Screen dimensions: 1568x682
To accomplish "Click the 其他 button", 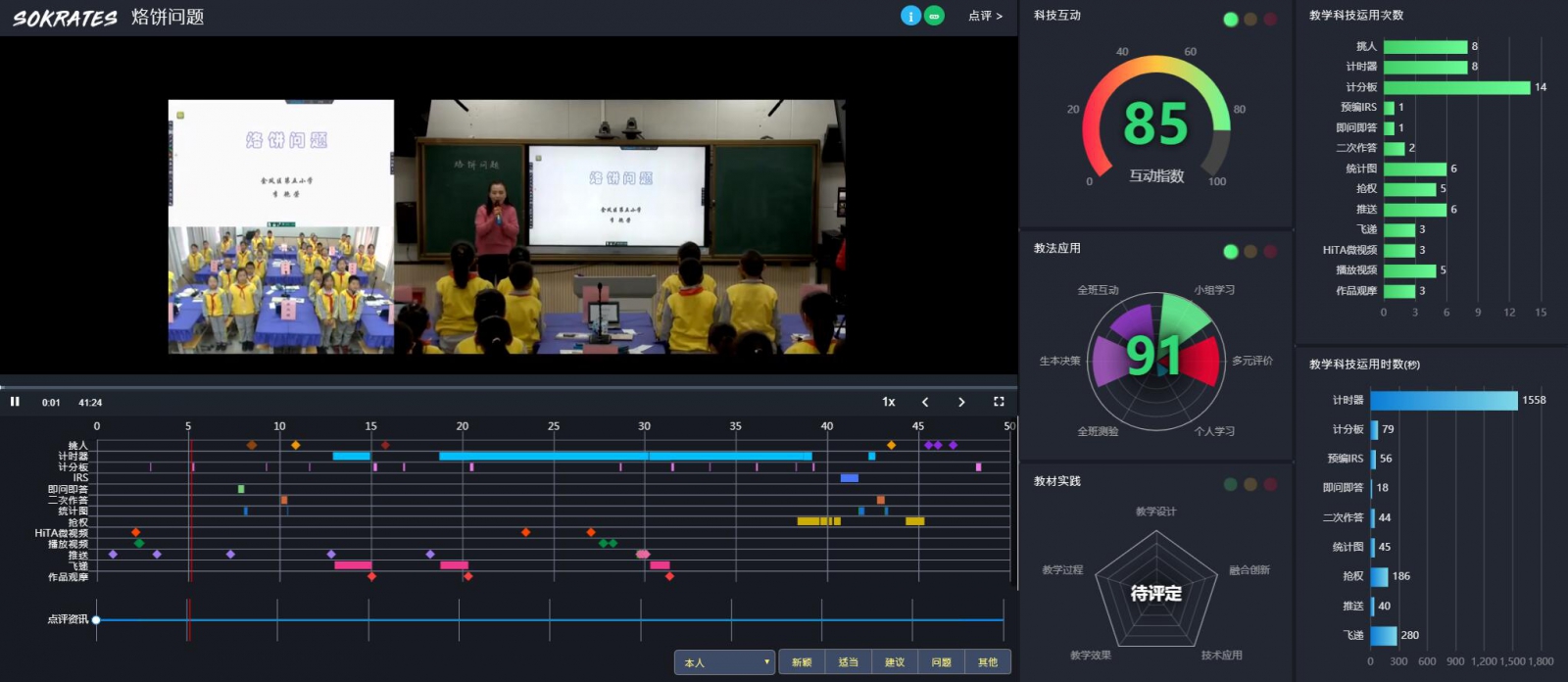I will point(988,662).
